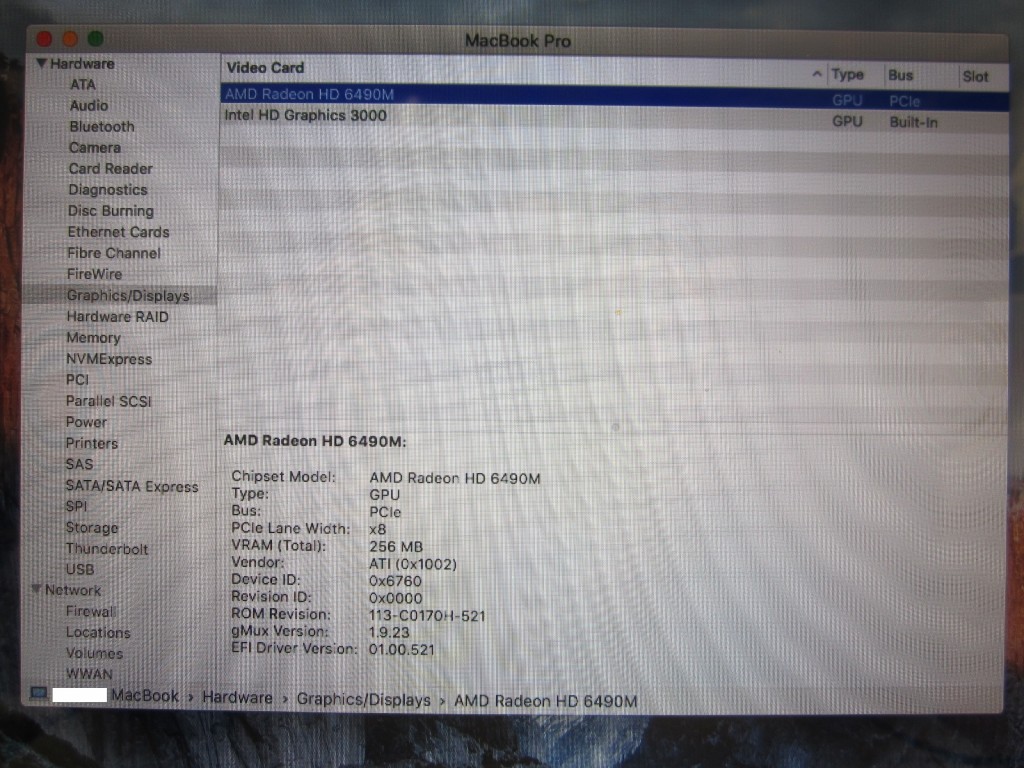The width and height of the screenshot is (1024, 768).
Task: Click MacBook in the path bar
Action: coord(144,696)
